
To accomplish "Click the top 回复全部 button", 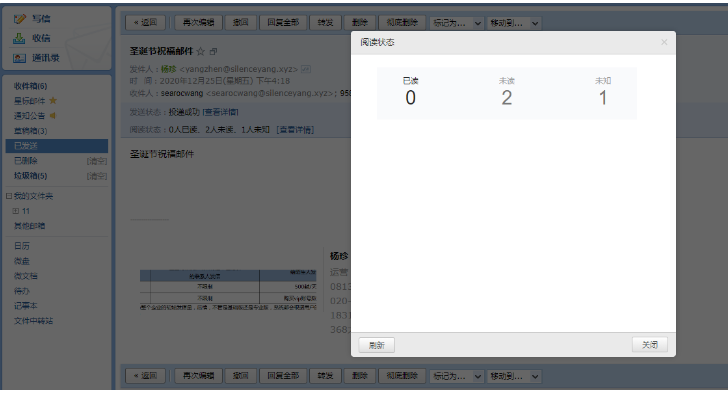I will coord(283,23).
